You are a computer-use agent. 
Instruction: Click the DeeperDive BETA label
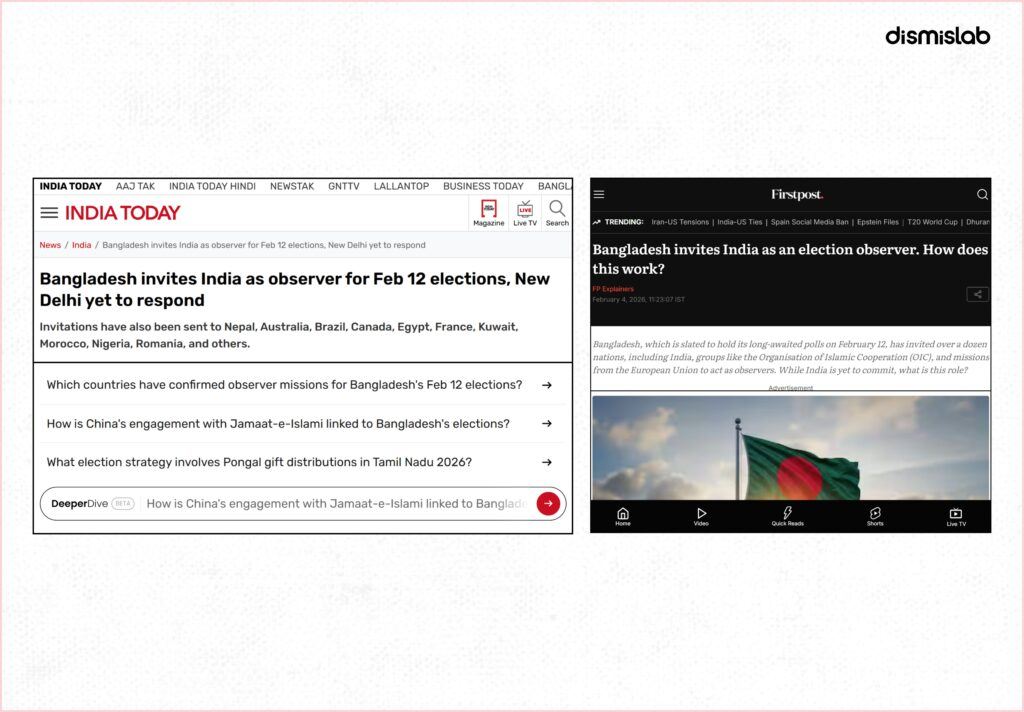(x=123, y=504)
